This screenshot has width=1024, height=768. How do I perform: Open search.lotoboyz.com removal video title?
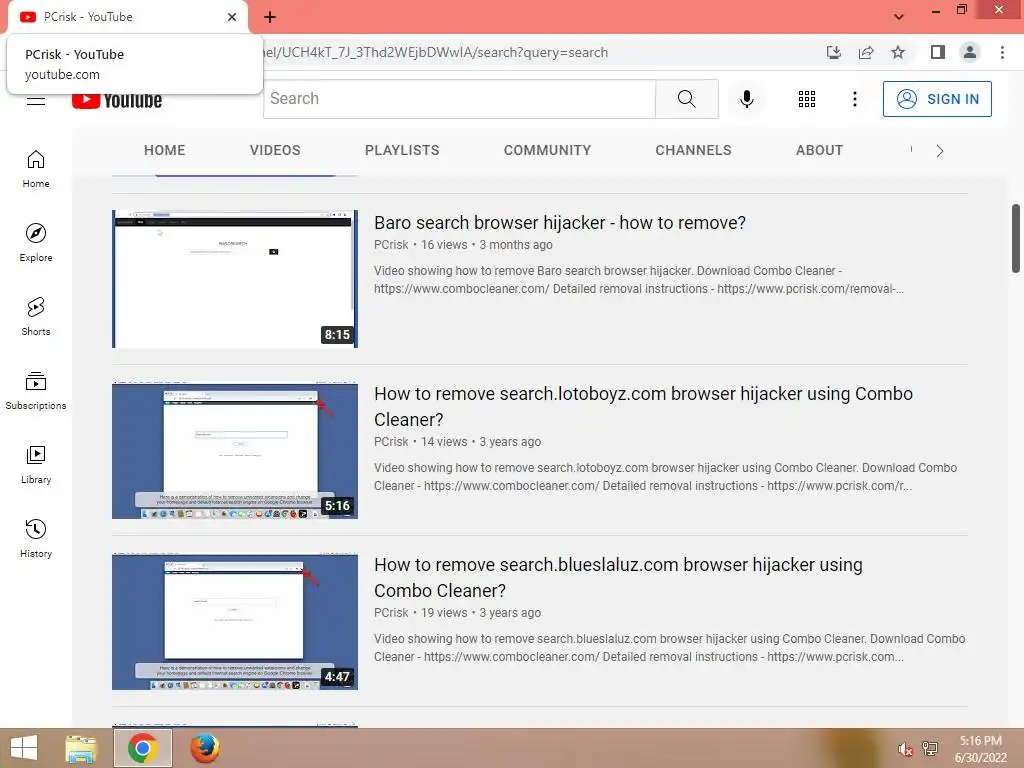[643, 406]
